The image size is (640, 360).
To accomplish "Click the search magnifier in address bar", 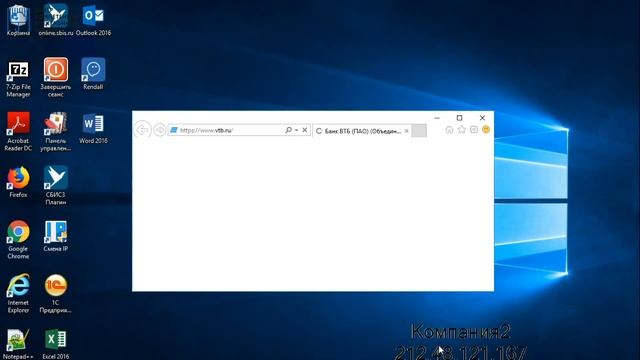I will point(288,130).
